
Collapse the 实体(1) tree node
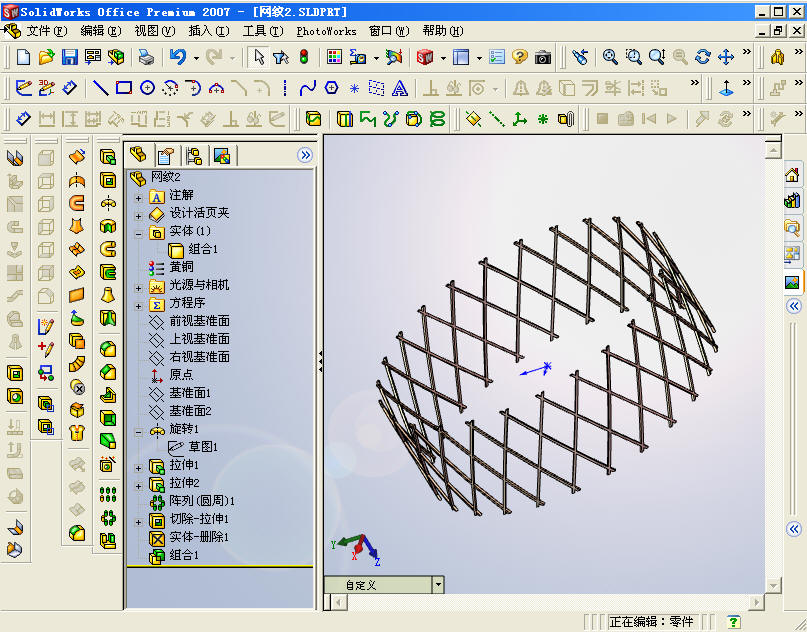click(x=138, y=234)
